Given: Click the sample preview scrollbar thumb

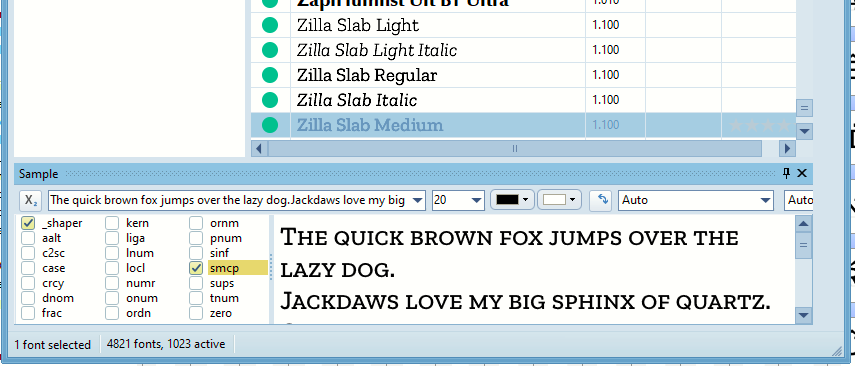Looking at the screenshot, I should (803, 244).
